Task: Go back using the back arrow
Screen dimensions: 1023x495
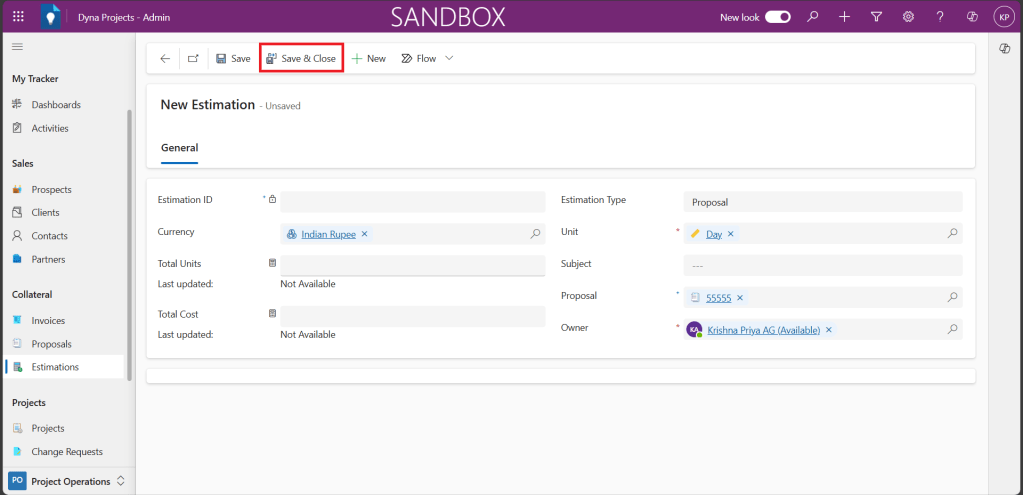Action: [x=165, y=59]
